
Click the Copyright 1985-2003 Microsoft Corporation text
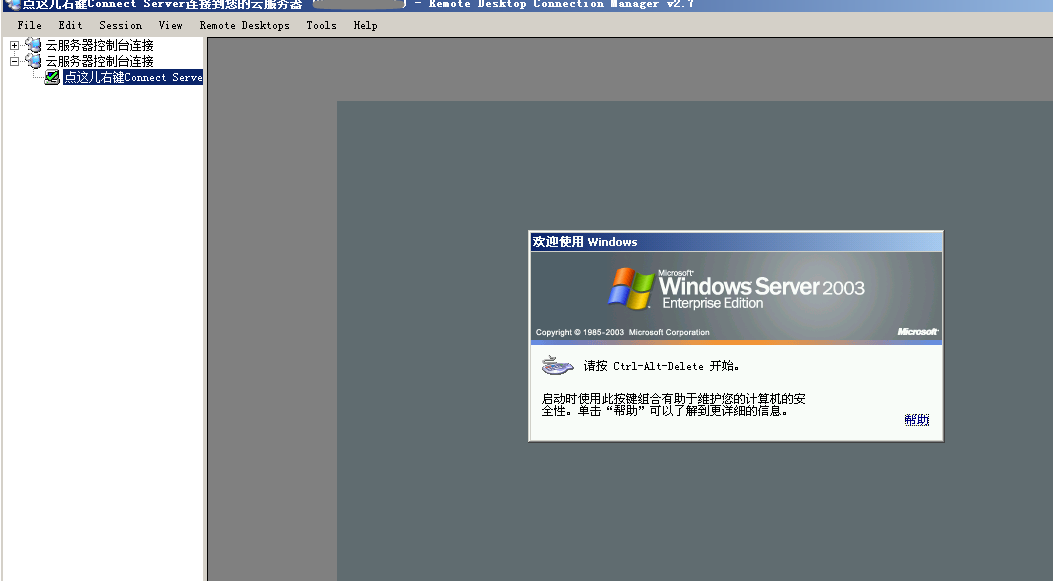pos(623,332)
